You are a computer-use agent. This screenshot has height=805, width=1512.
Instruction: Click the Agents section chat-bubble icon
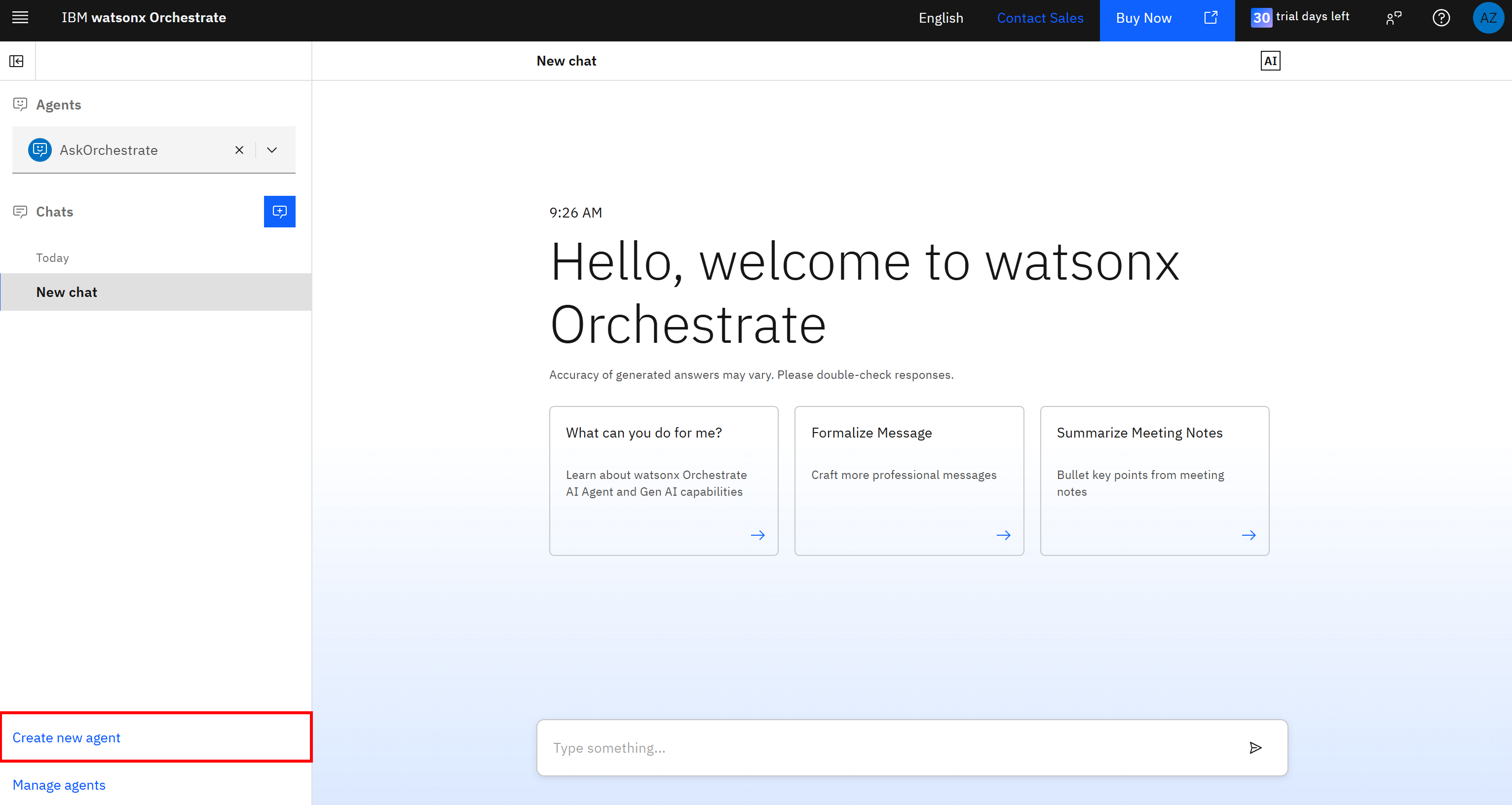pyautogui.click(x=21, y=104)
